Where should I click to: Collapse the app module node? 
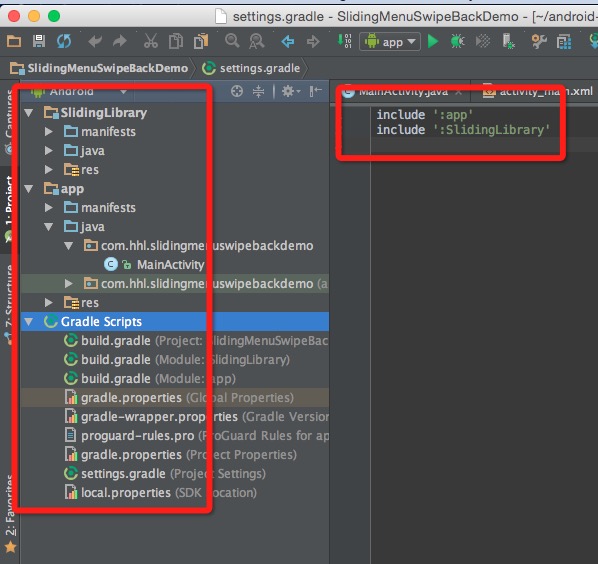coord(29,188)
